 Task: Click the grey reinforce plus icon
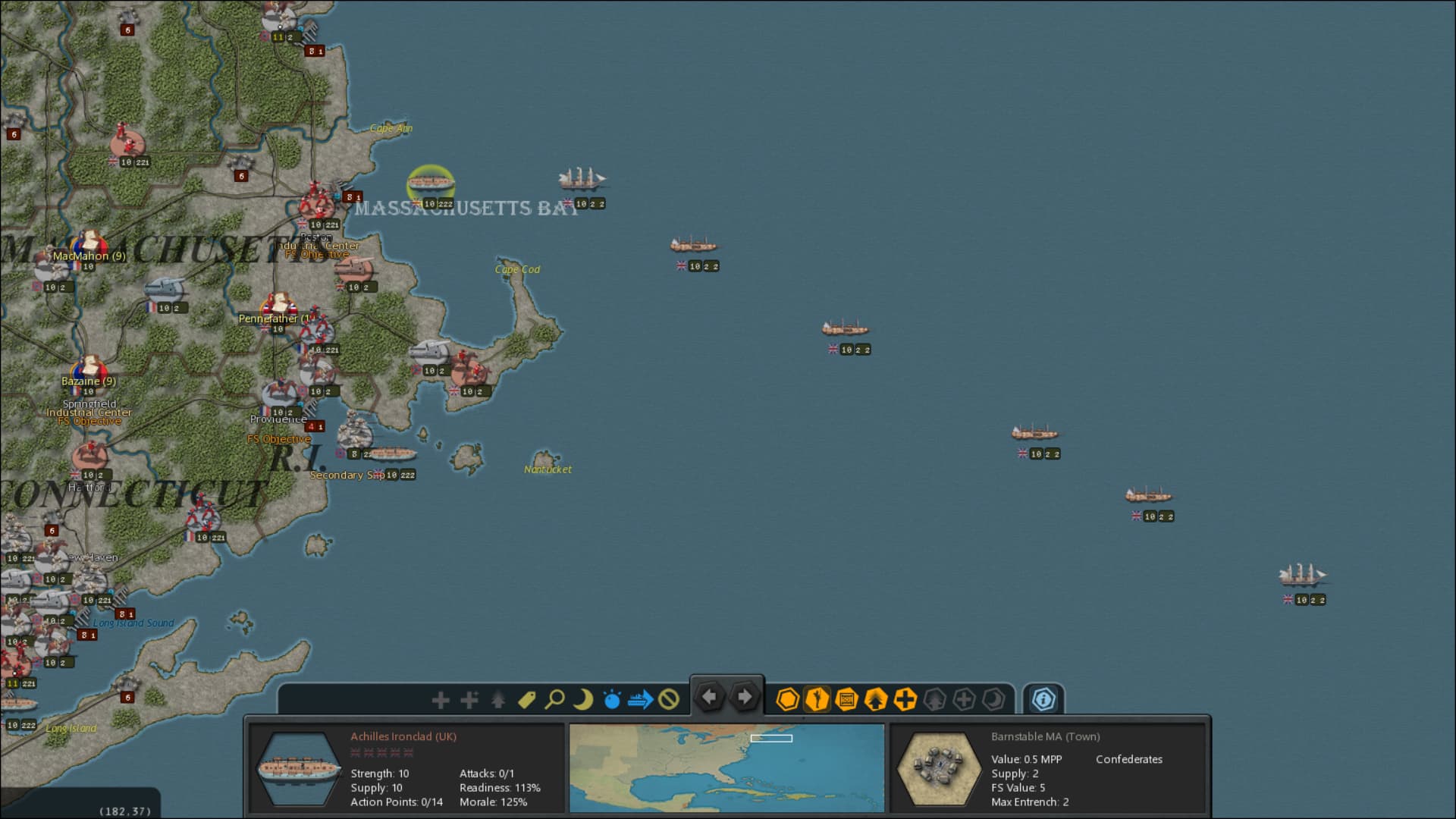click(441, 699)
